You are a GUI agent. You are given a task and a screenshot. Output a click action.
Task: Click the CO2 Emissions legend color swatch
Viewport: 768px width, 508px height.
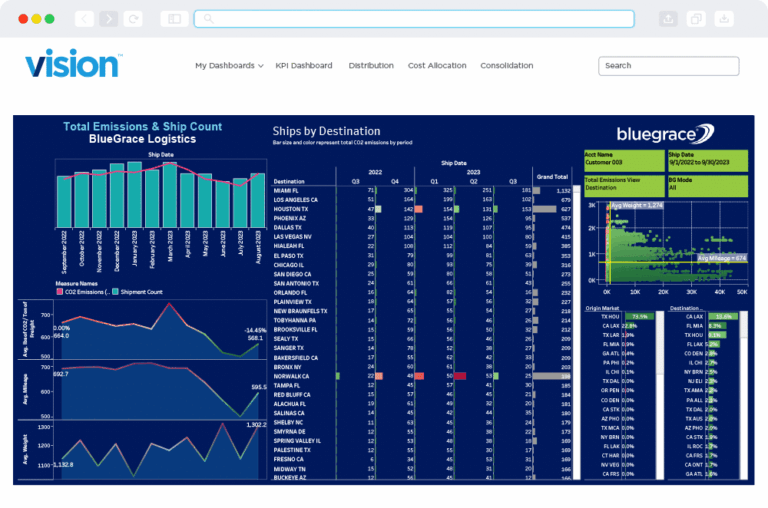tap(60, 292)
